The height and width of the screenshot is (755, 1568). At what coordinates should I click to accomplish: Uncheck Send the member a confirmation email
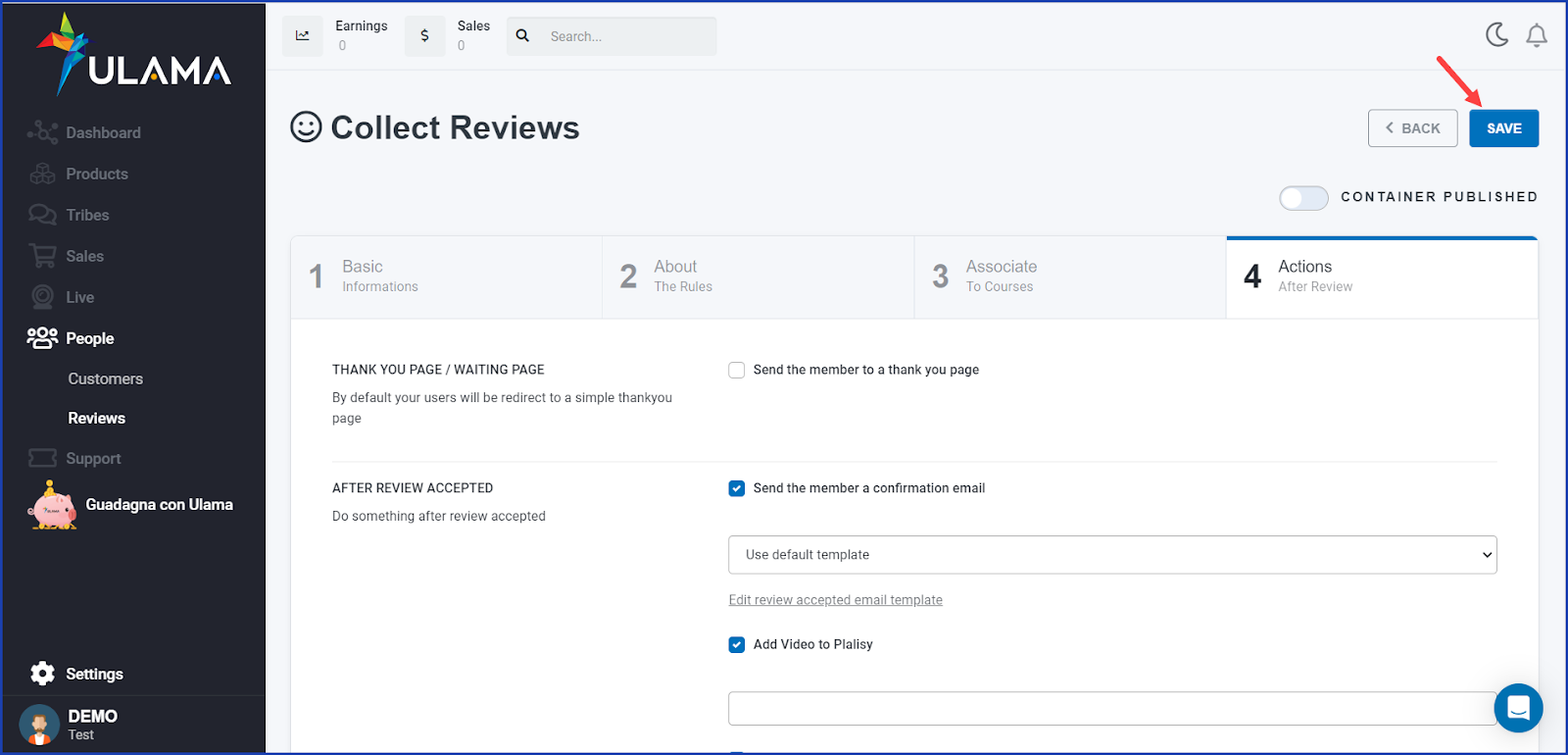click(737, 488)
